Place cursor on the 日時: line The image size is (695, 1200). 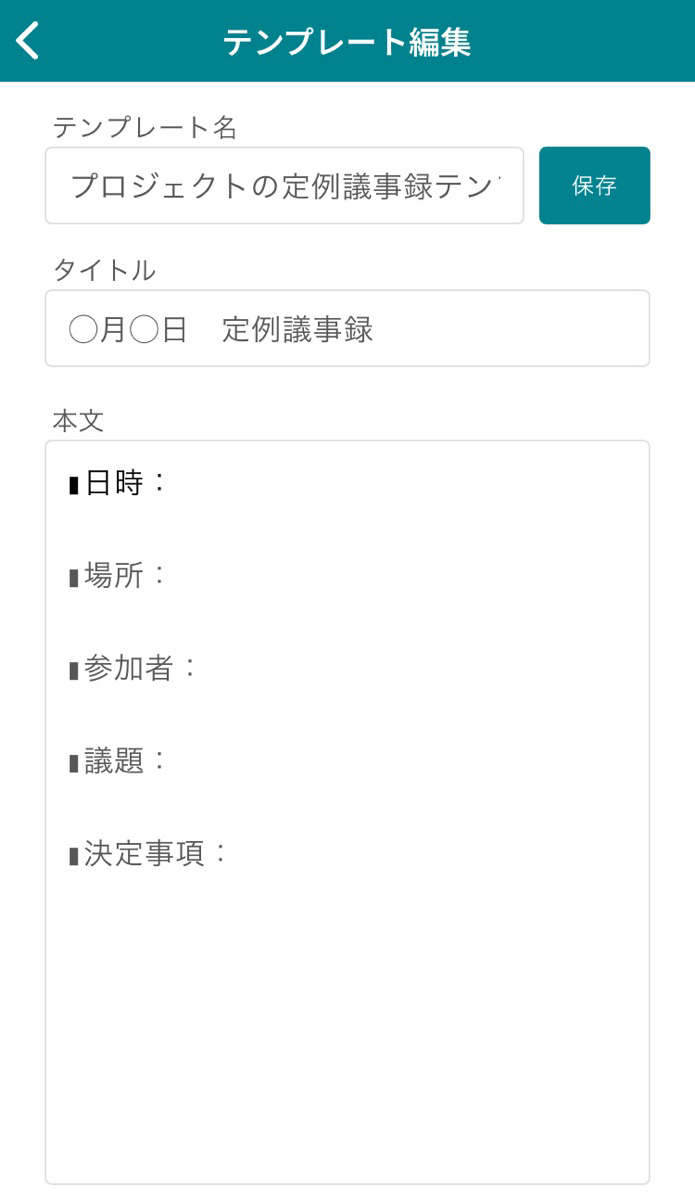pyautogui.click(x=126, y=483)
